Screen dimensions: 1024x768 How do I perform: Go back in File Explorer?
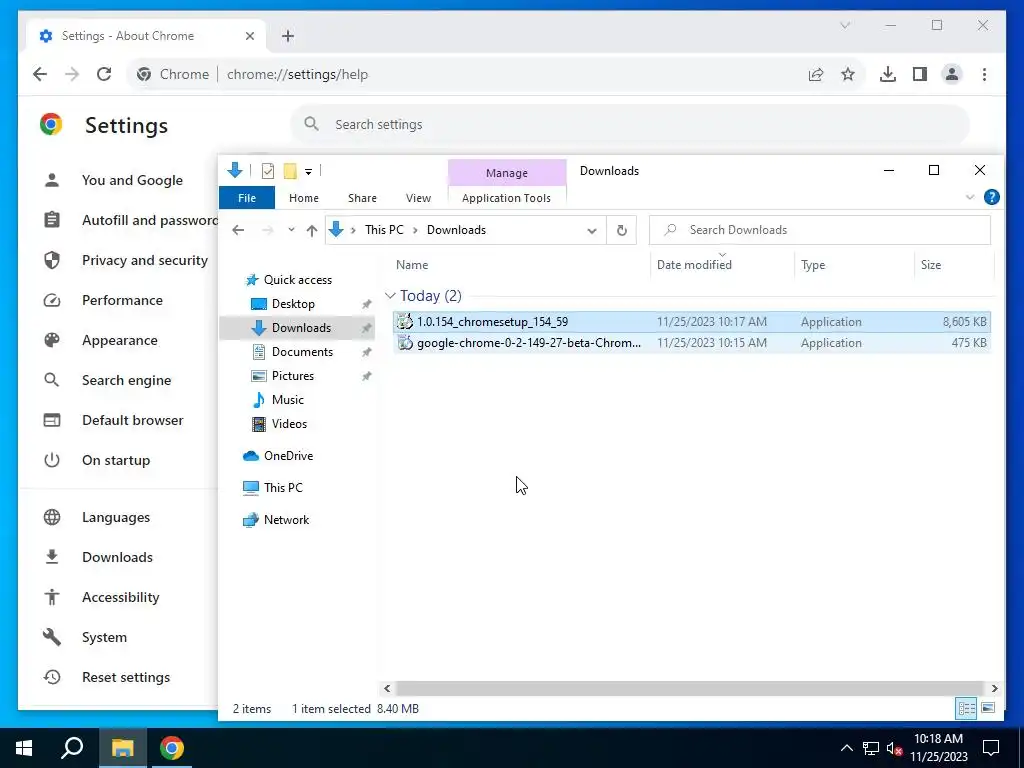pos(238,230)
